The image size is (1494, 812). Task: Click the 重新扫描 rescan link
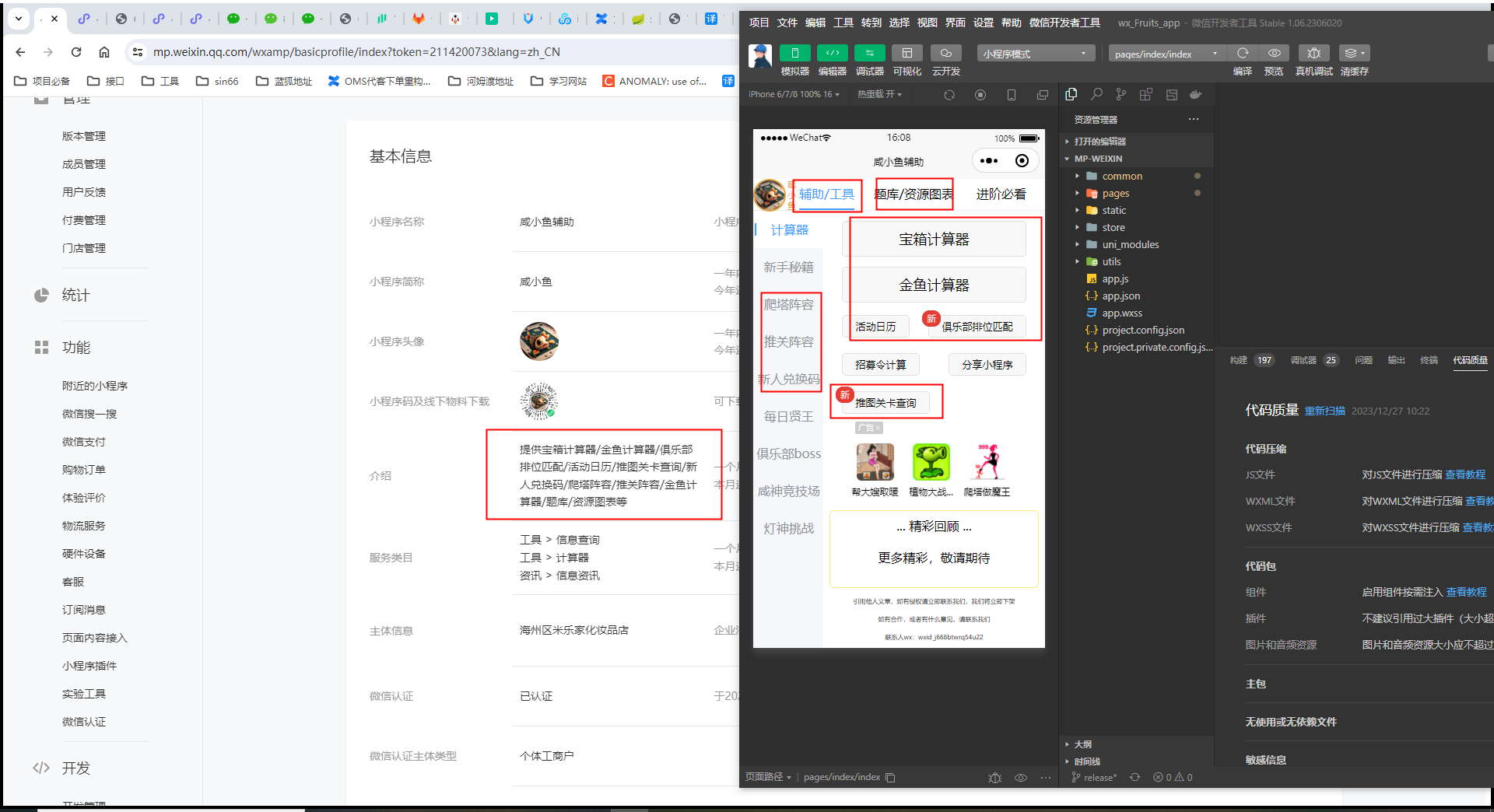coord(1324,411)
